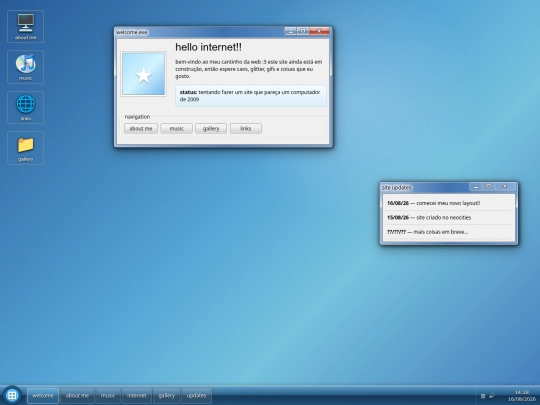540x405 pixels.
Task: Click the 'bem-vindo ao meu cantinho' paragraph
Action: point(249,69)
